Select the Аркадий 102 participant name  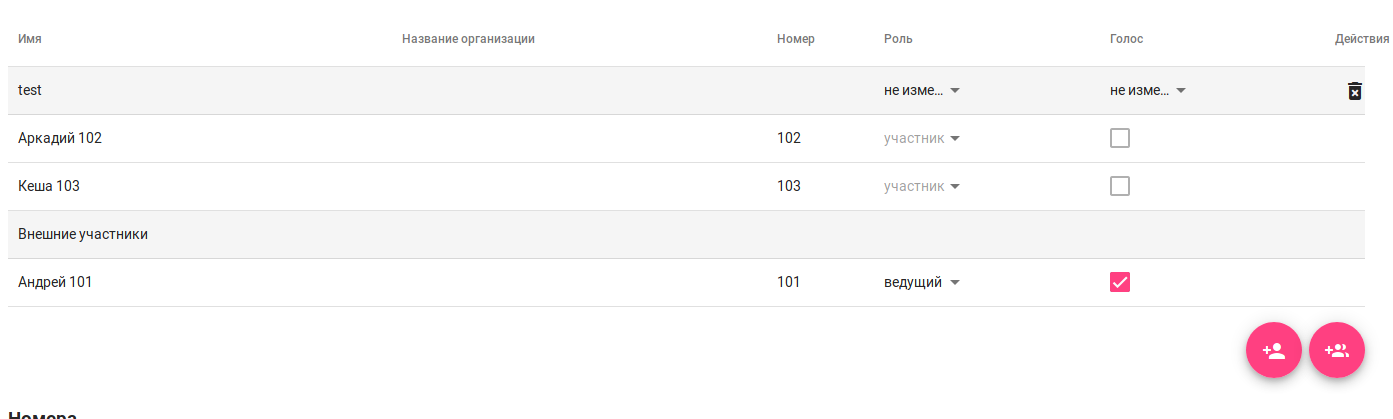pyautogui.click(x=60, y=138)
